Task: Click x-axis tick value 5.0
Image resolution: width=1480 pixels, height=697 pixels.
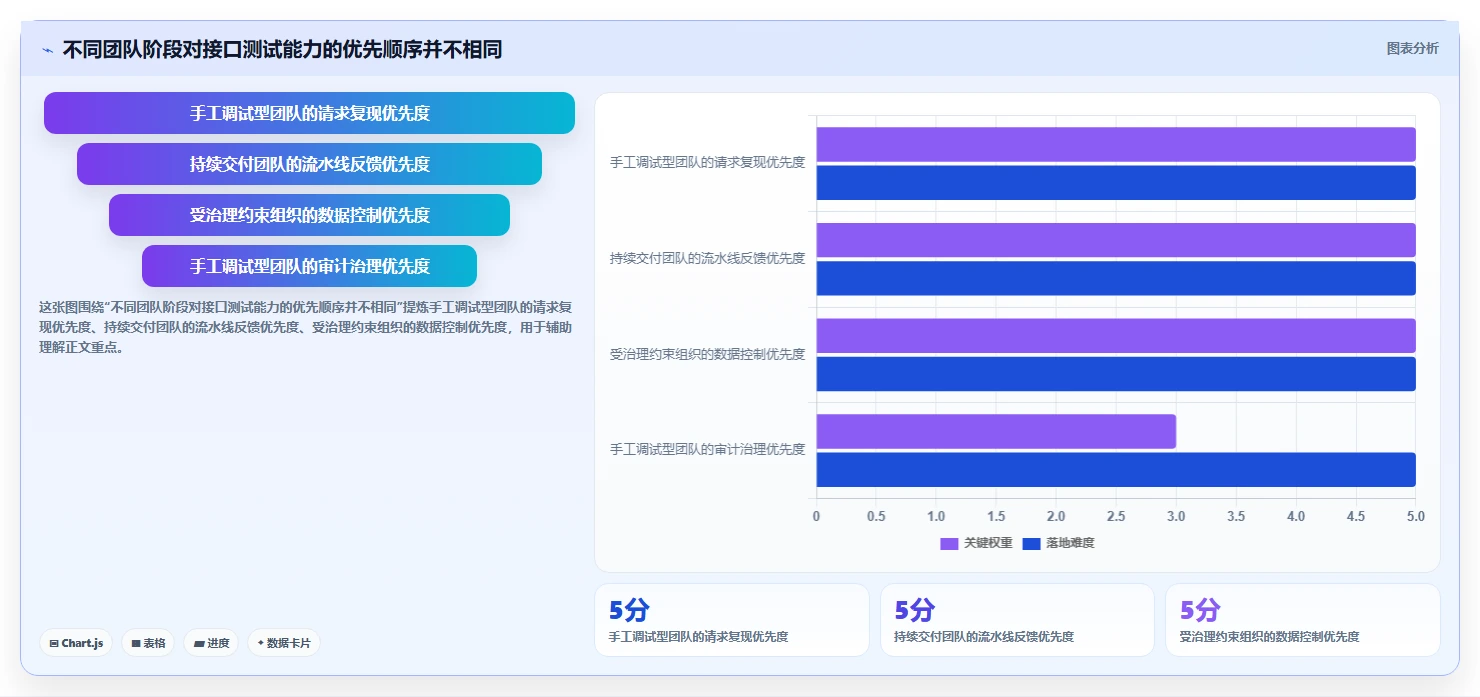Action: (x=1416, y=517)
